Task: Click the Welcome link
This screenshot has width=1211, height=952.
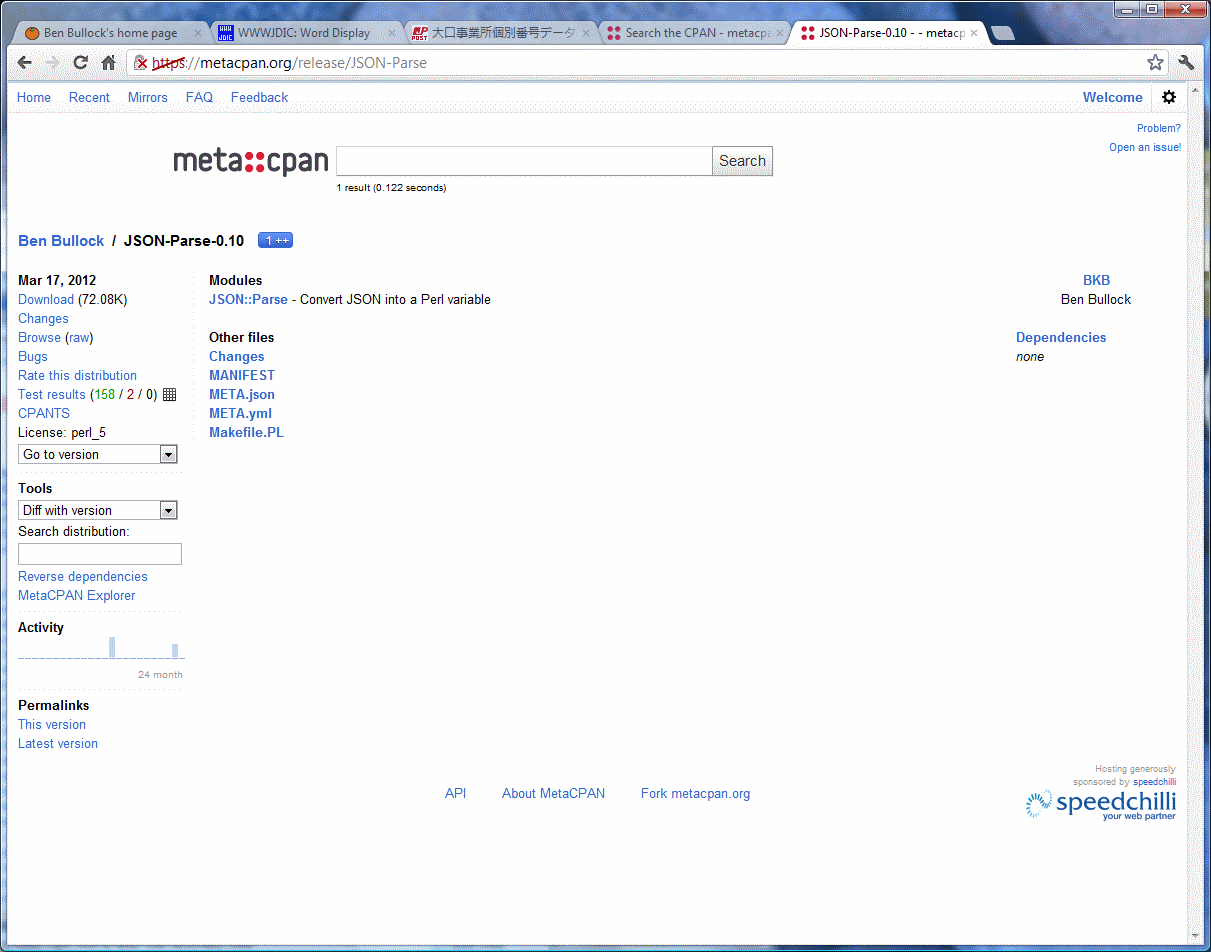Action: click(1112, 97)
